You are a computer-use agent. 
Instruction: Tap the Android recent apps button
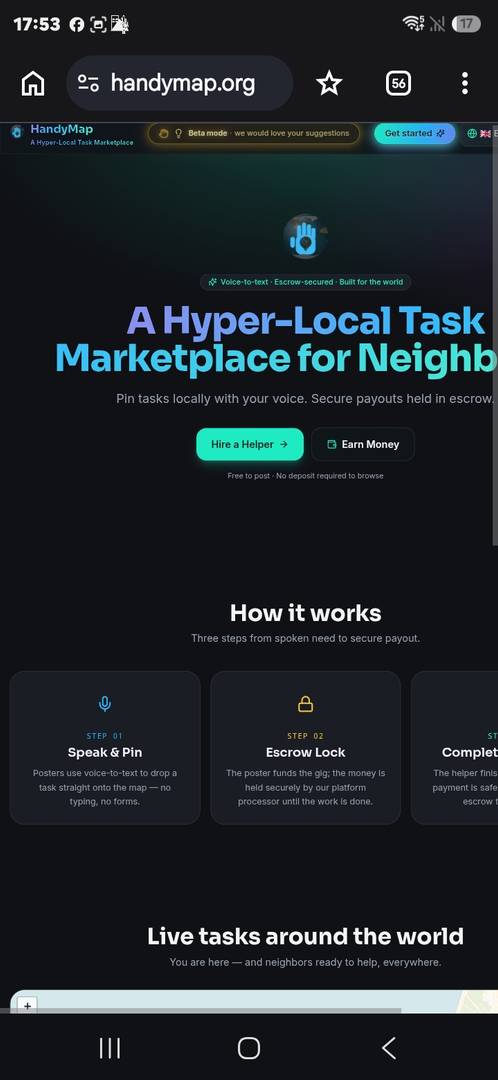(x=110, y=1048)
